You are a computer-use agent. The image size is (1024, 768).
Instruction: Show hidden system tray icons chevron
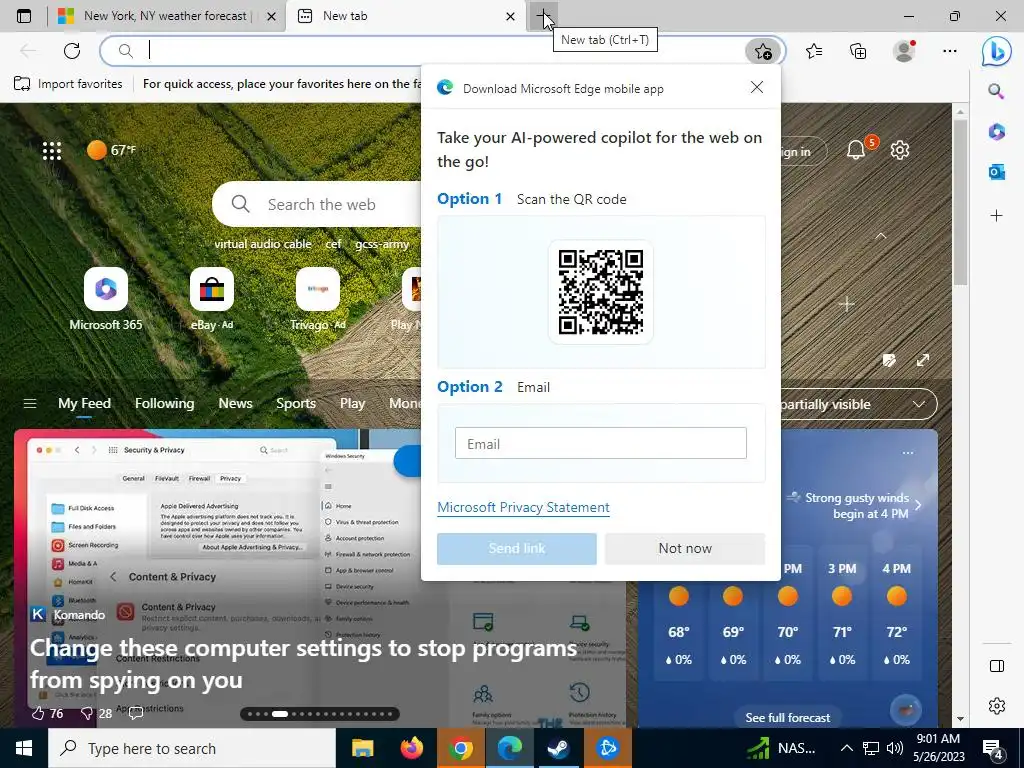[846, 748]
